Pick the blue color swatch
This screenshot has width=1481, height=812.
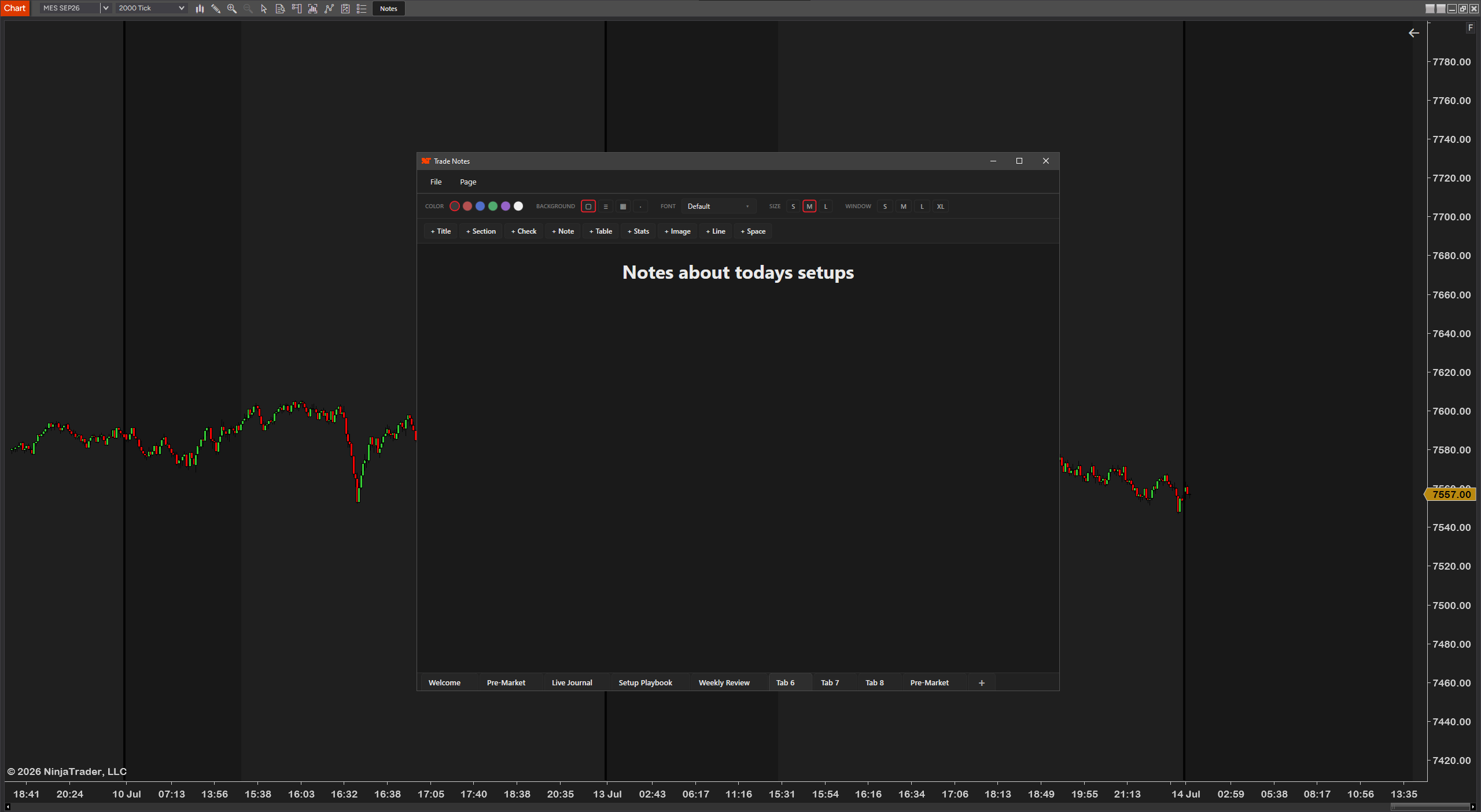pos(480,206)
